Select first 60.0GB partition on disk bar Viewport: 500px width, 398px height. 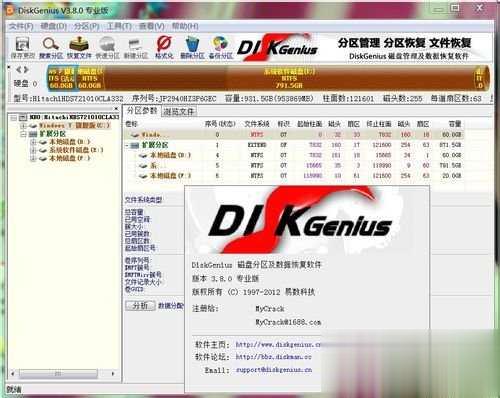[62, 78]
